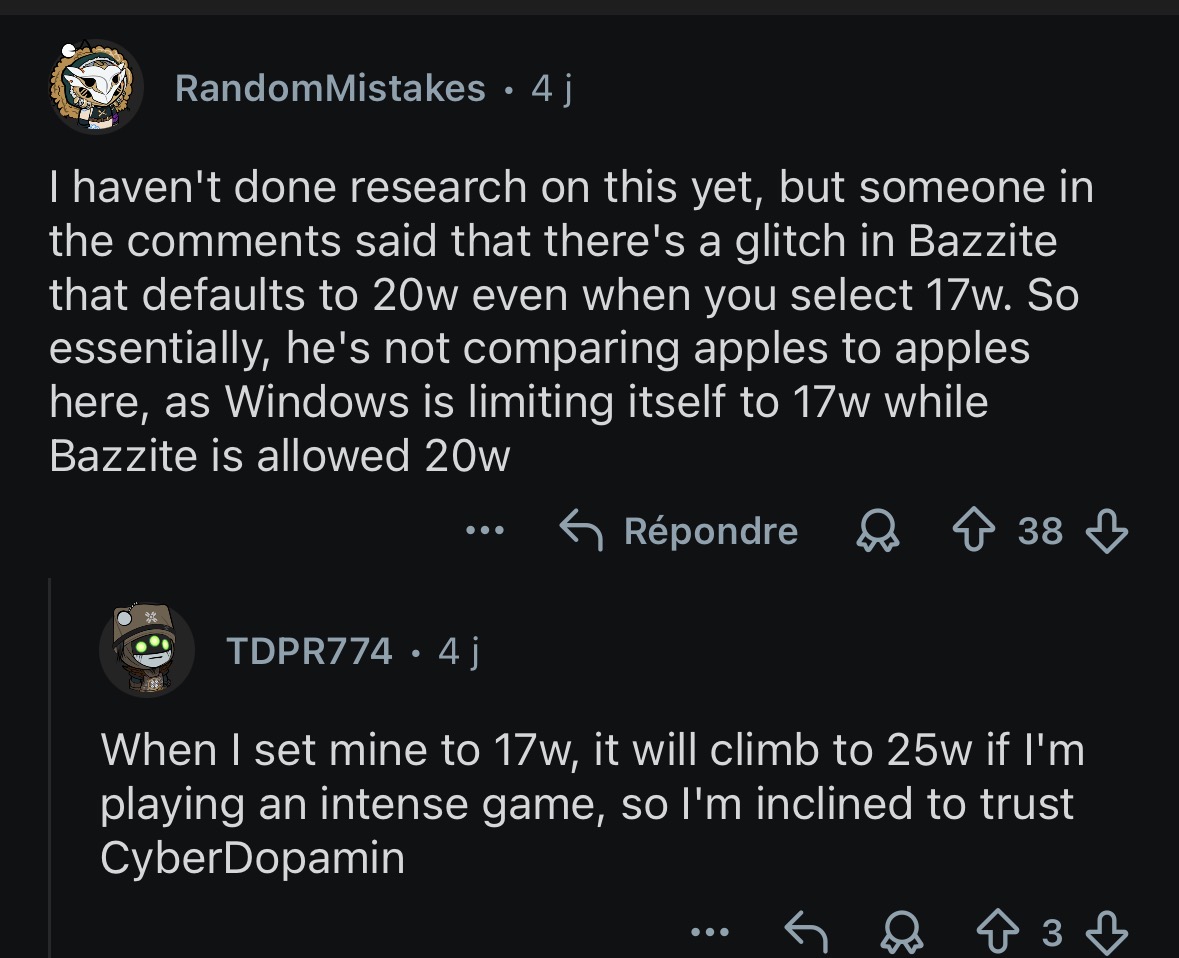This screenshot has height=958, width=1179.
Task: Open more options for TDPR774's reply
Action: point(710,933)
